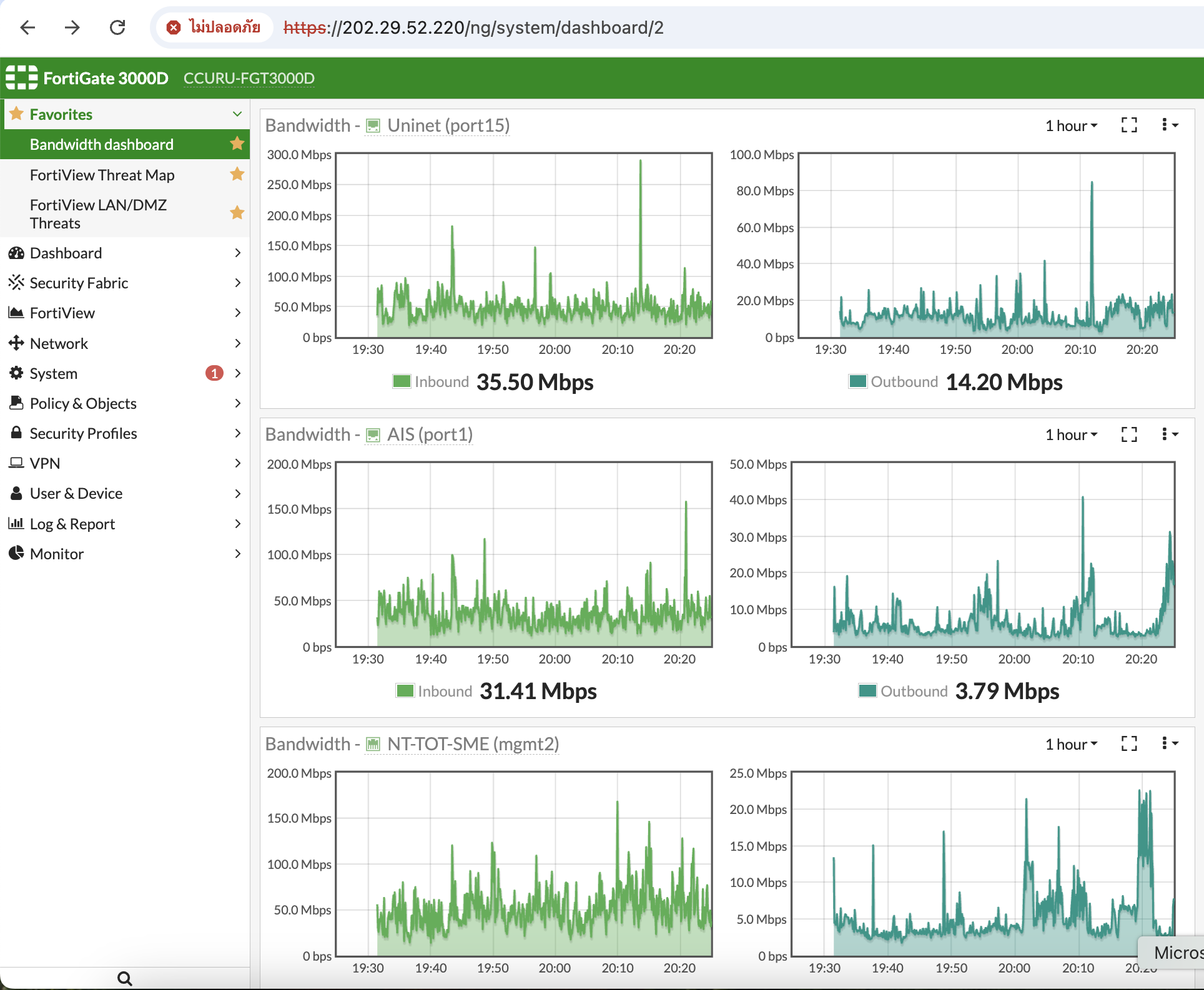This screenshot has height=990, width=1204.
Task: Expand Security Profiles submenu chevron
Action: point(238,433)
